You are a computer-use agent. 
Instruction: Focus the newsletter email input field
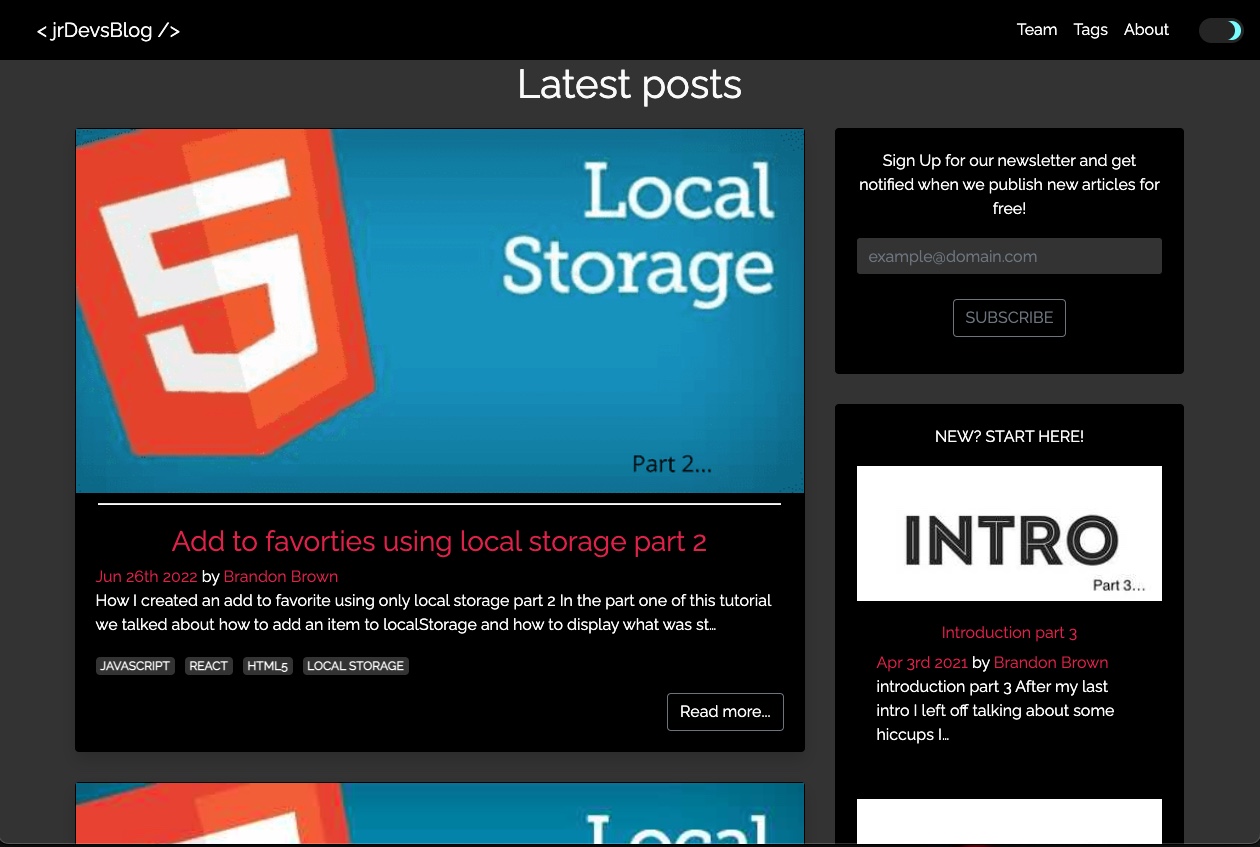(1009, 256)
